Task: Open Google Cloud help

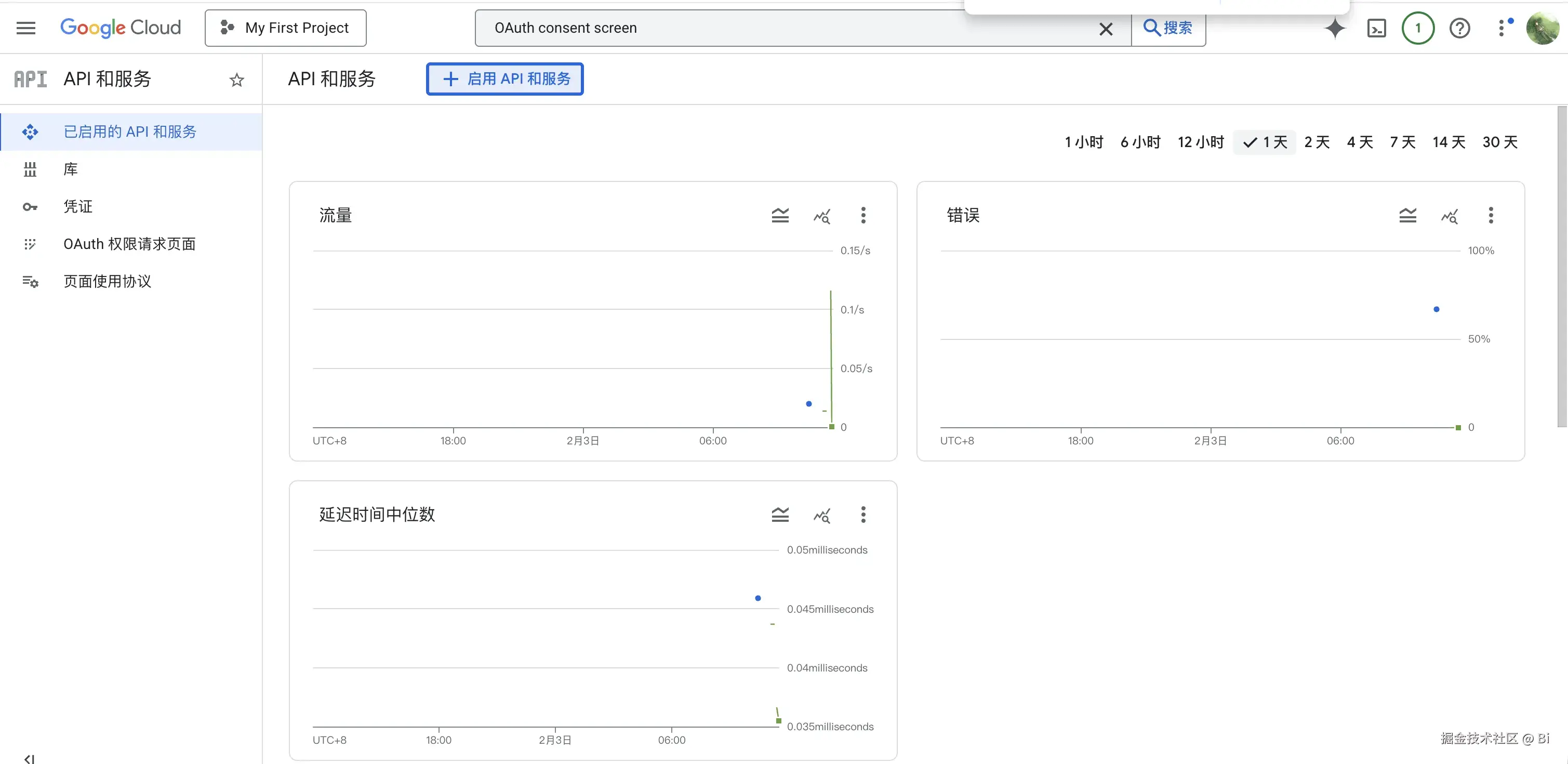Action: coord(1460,28)
